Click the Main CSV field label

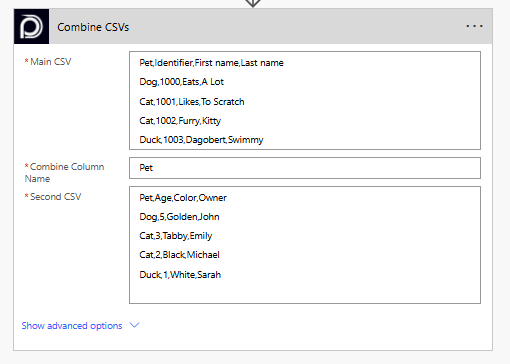click(48, 62)
